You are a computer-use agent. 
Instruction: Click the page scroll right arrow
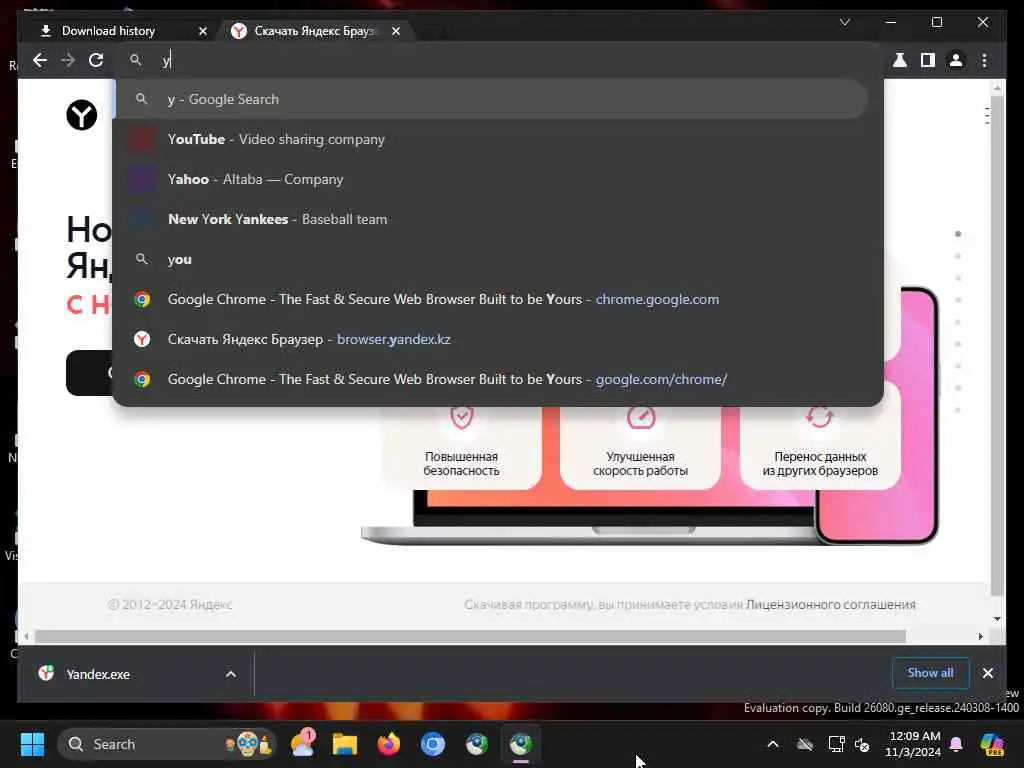[980, 636]
